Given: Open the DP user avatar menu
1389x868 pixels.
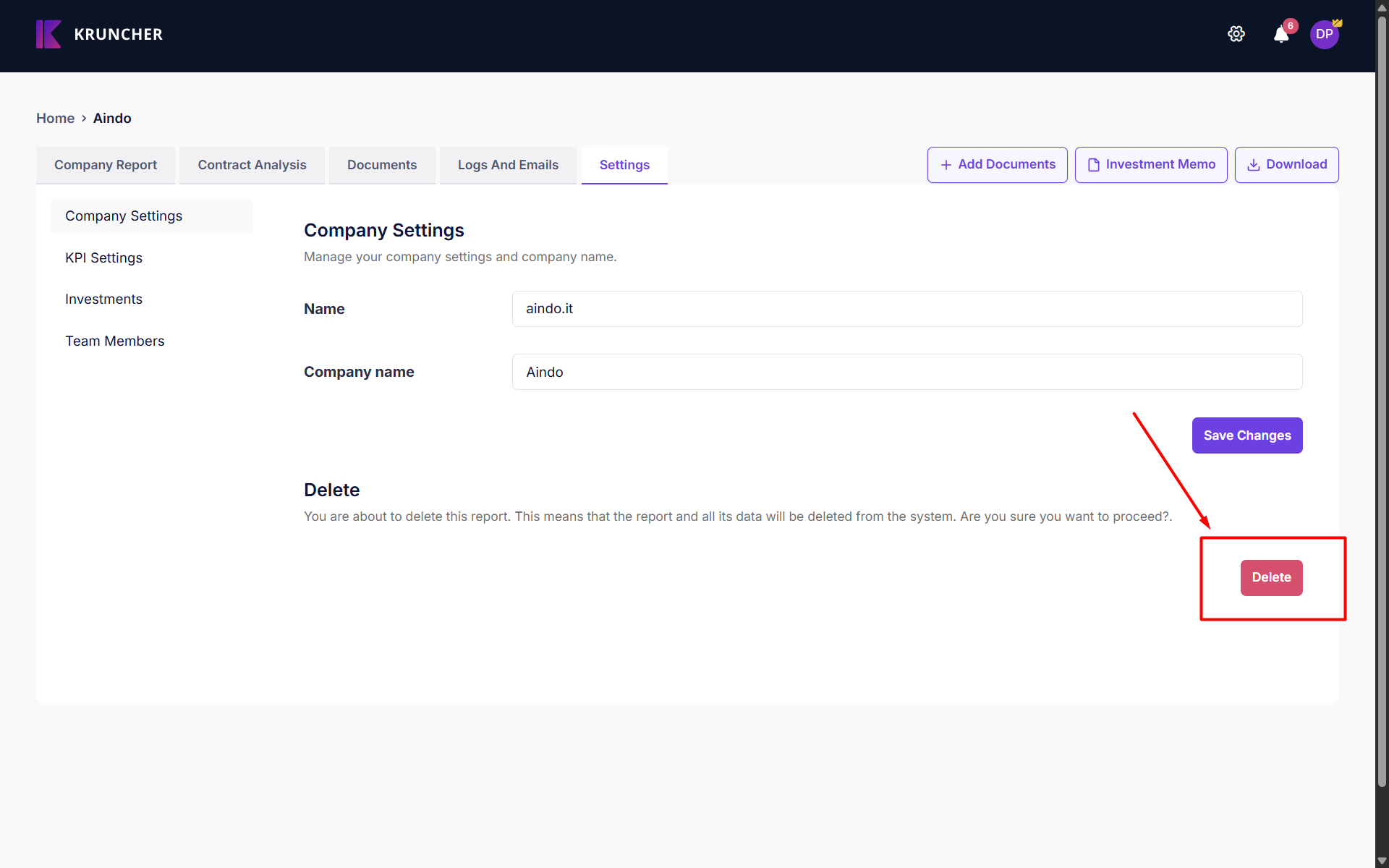Looking at the screenshot, I should [x=1325, y=34].
